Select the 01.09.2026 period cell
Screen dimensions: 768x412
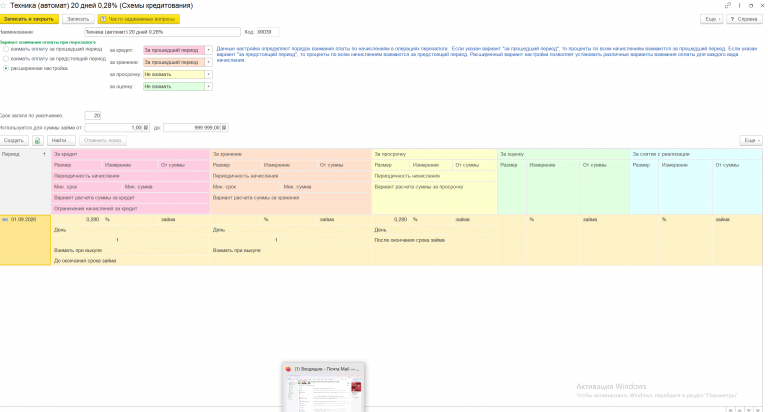(25, 240)
